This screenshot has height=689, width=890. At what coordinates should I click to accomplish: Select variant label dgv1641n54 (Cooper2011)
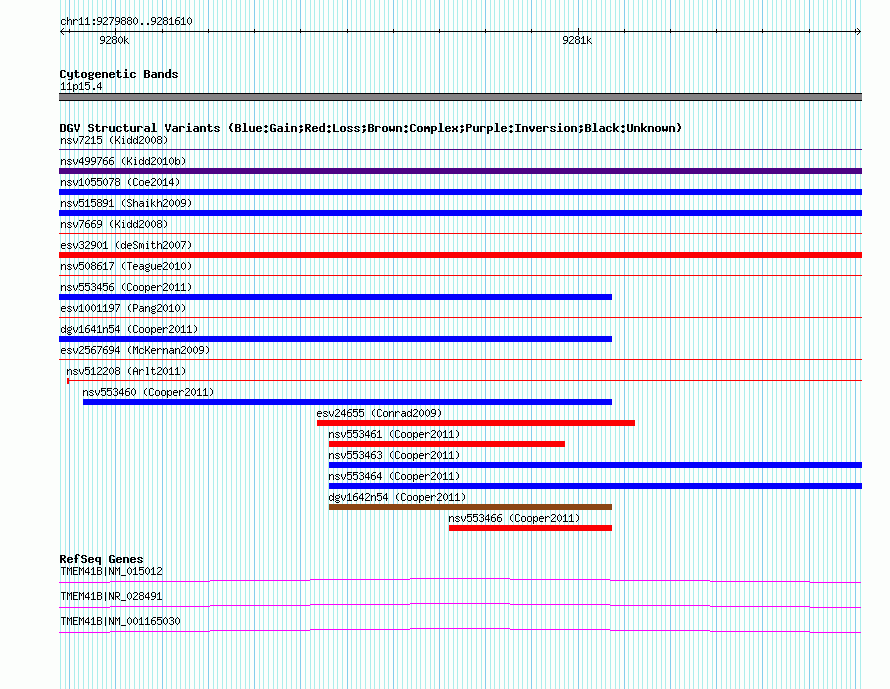tap(129, 329)
